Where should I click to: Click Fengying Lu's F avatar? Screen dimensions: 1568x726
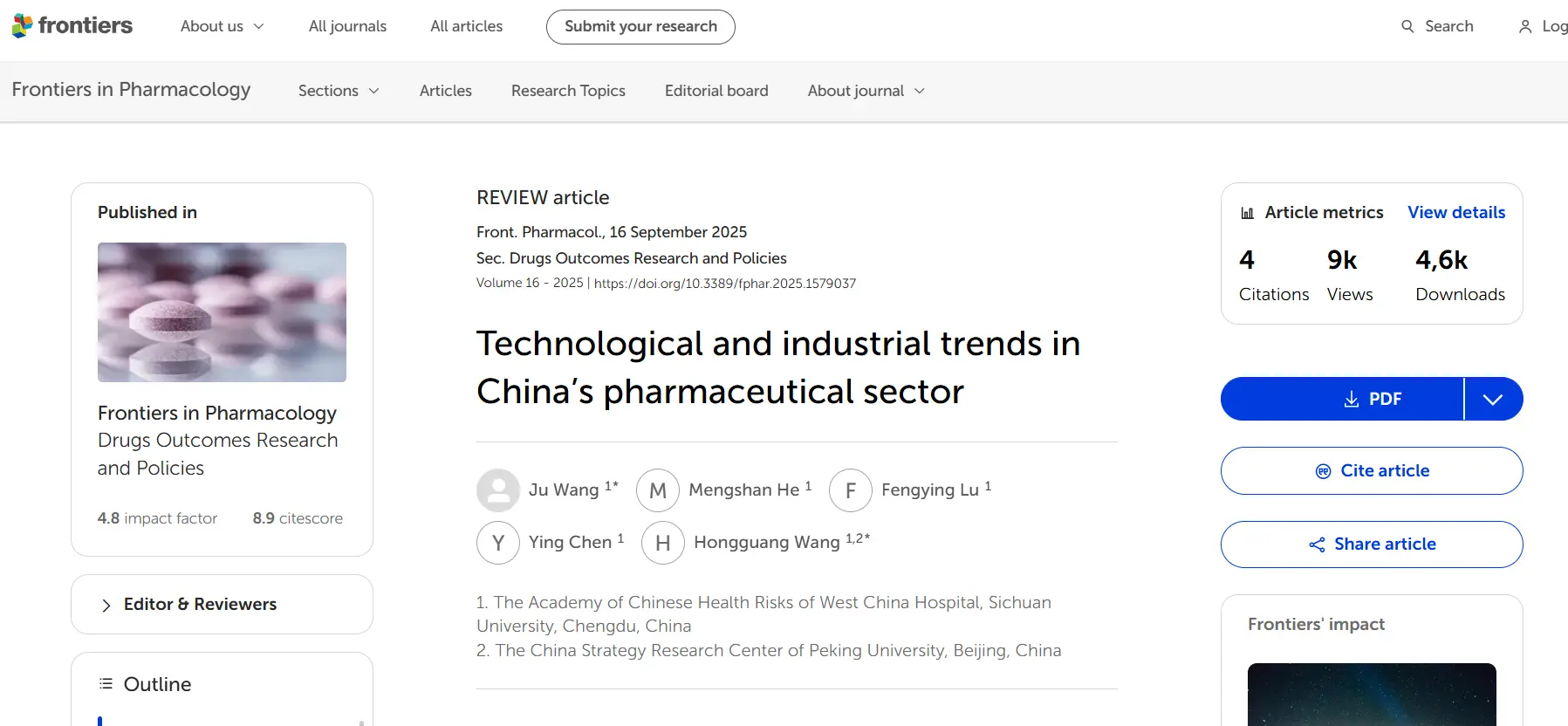click(x=851, y=490)
